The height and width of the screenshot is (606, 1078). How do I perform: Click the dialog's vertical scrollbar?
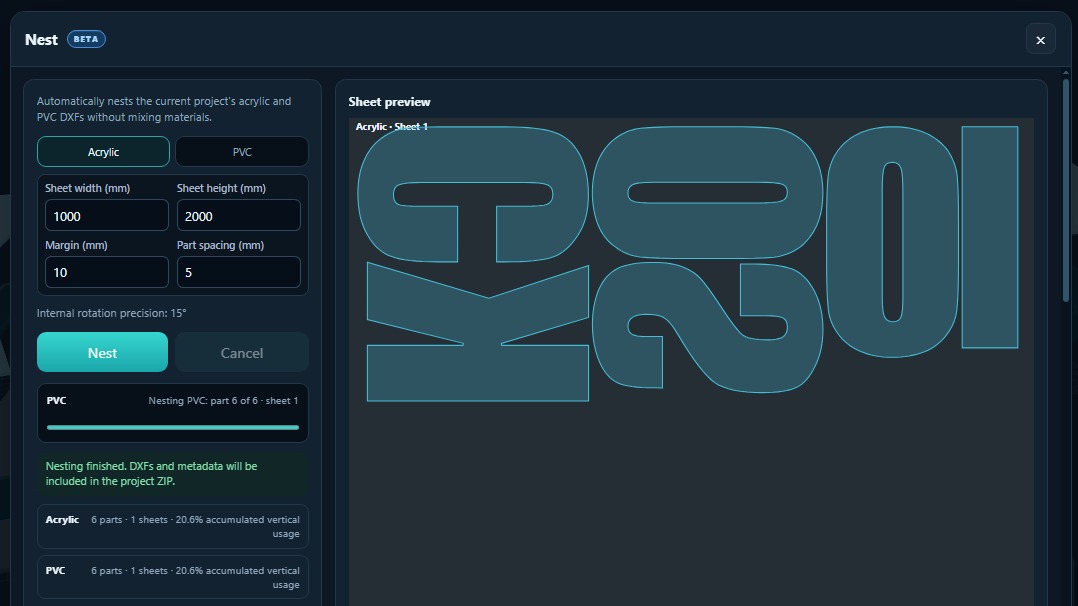point(1066,189)
